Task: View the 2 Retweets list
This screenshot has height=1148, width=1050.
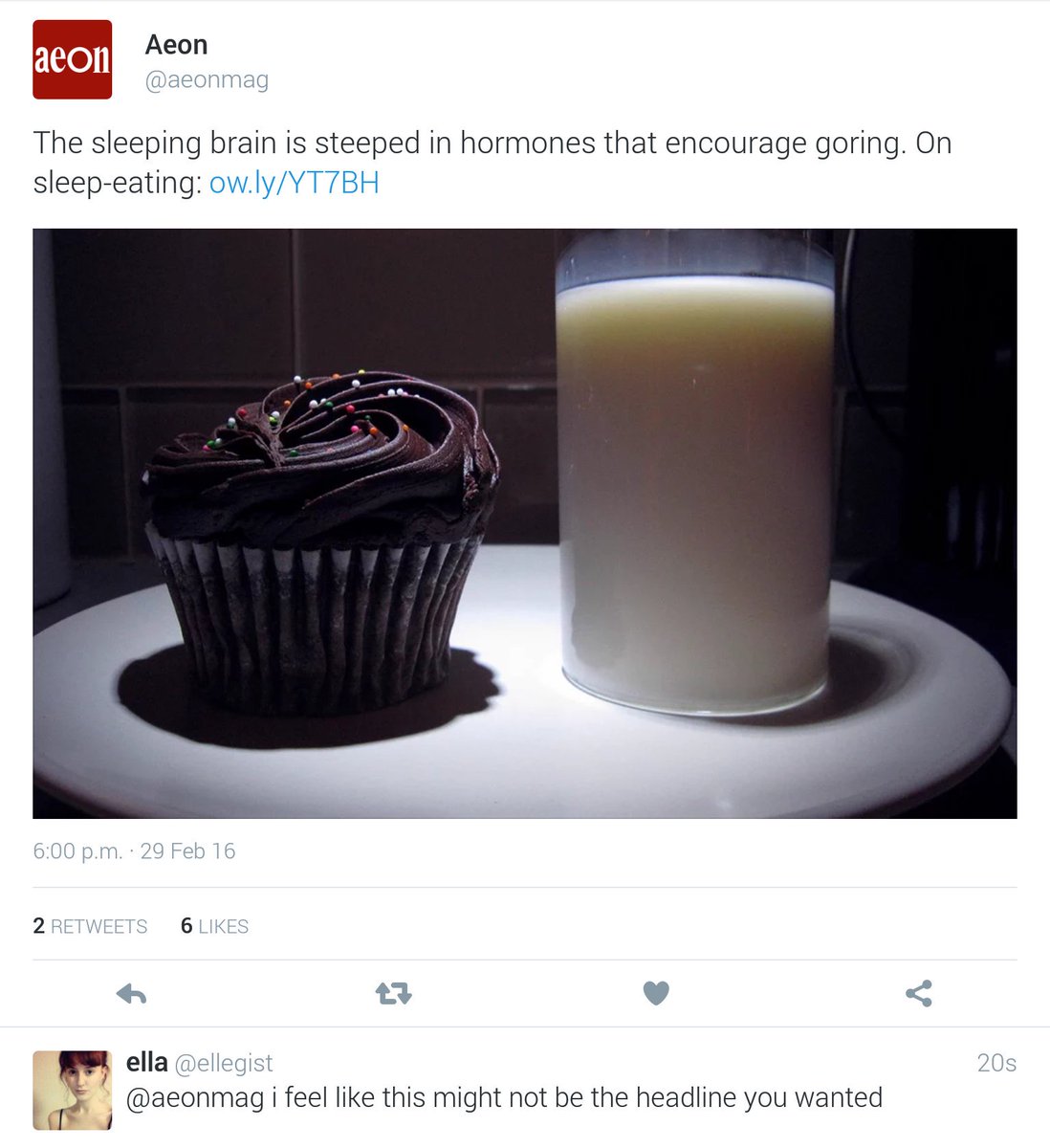Action: 90,926
